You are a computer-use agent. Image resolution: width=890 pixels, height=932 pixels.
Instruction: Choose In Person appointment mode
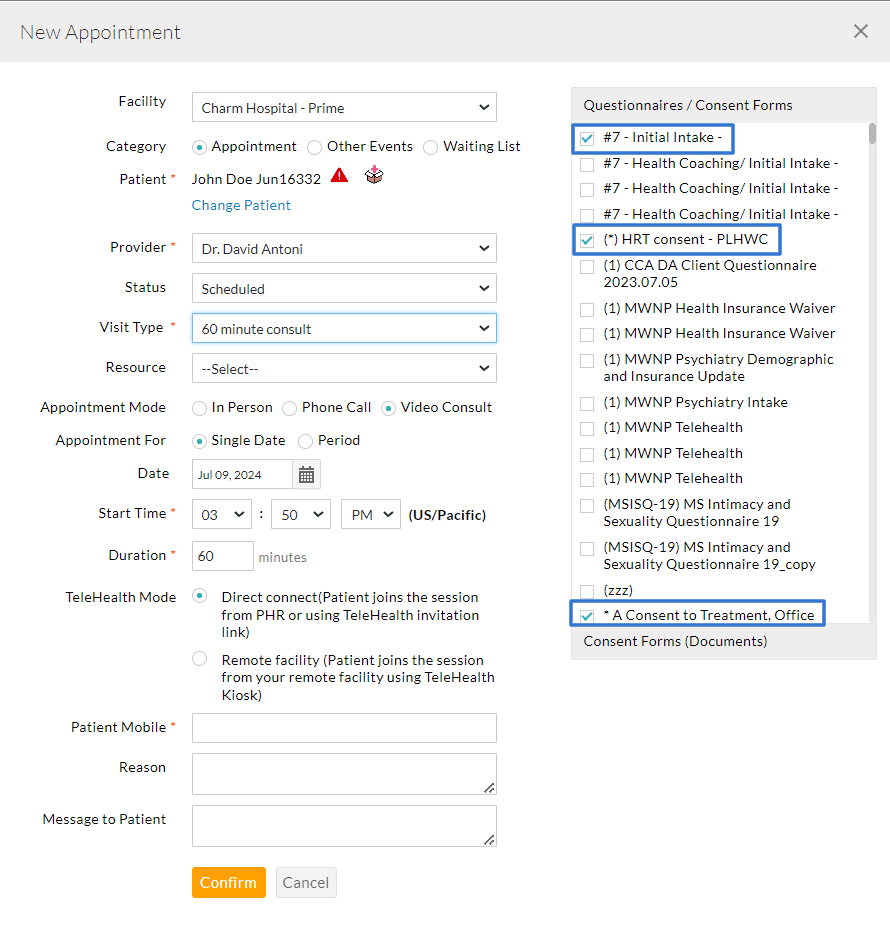coord(200,408)
